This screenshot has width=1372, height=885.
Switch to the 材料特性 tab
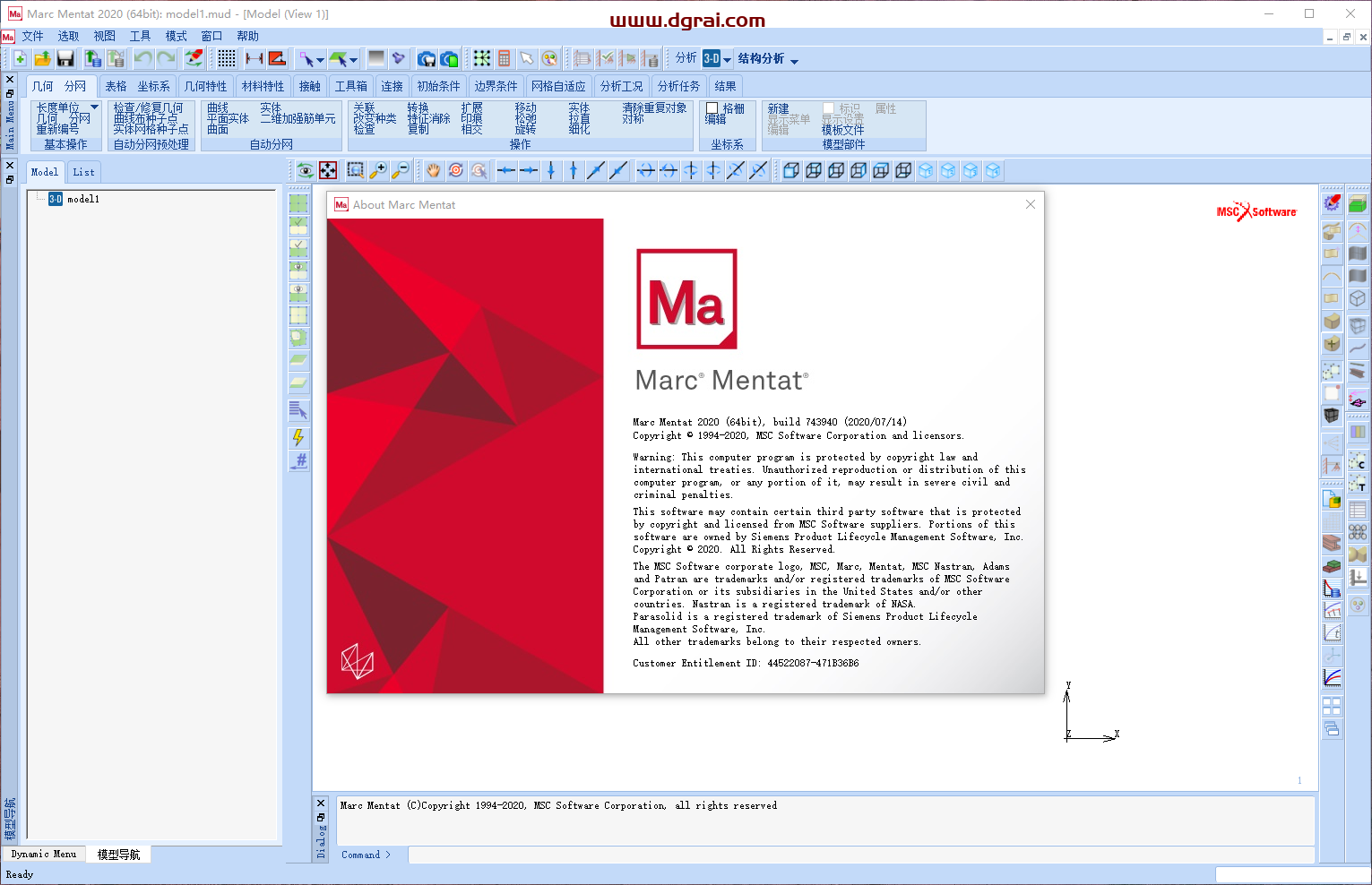[x=263, y=86]
